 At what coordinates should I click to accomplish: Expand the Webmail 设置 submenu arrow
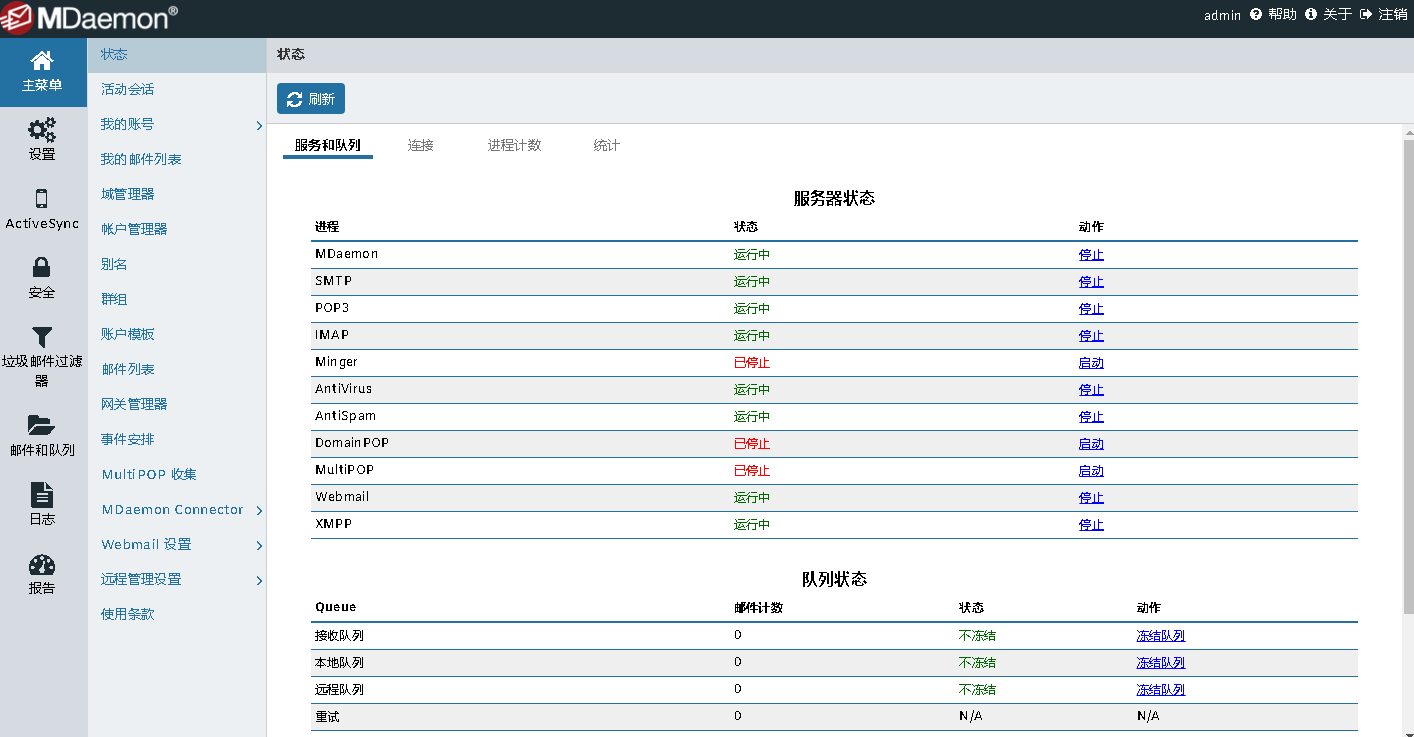tap(259, 546)
